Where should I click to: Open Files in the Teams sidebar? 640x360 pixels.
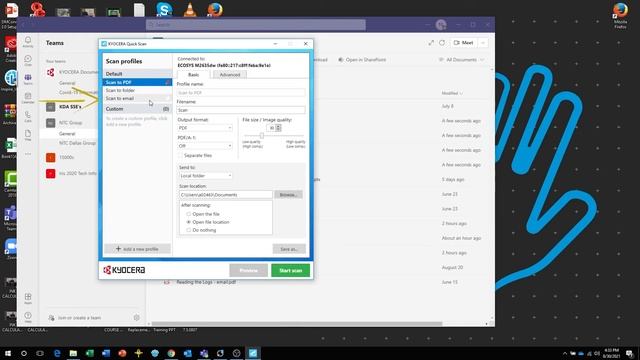click(x=28, y=135)
